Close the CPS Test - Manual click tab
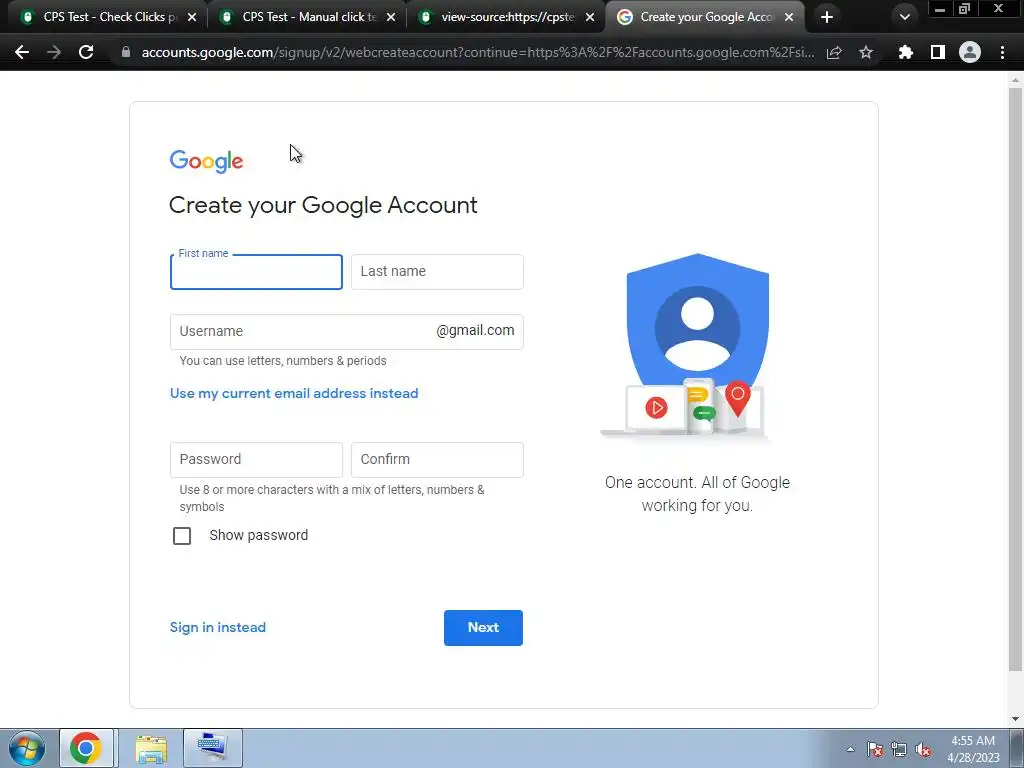The height and width of the screenshot is (768, 1024). (x=391, y=17)
